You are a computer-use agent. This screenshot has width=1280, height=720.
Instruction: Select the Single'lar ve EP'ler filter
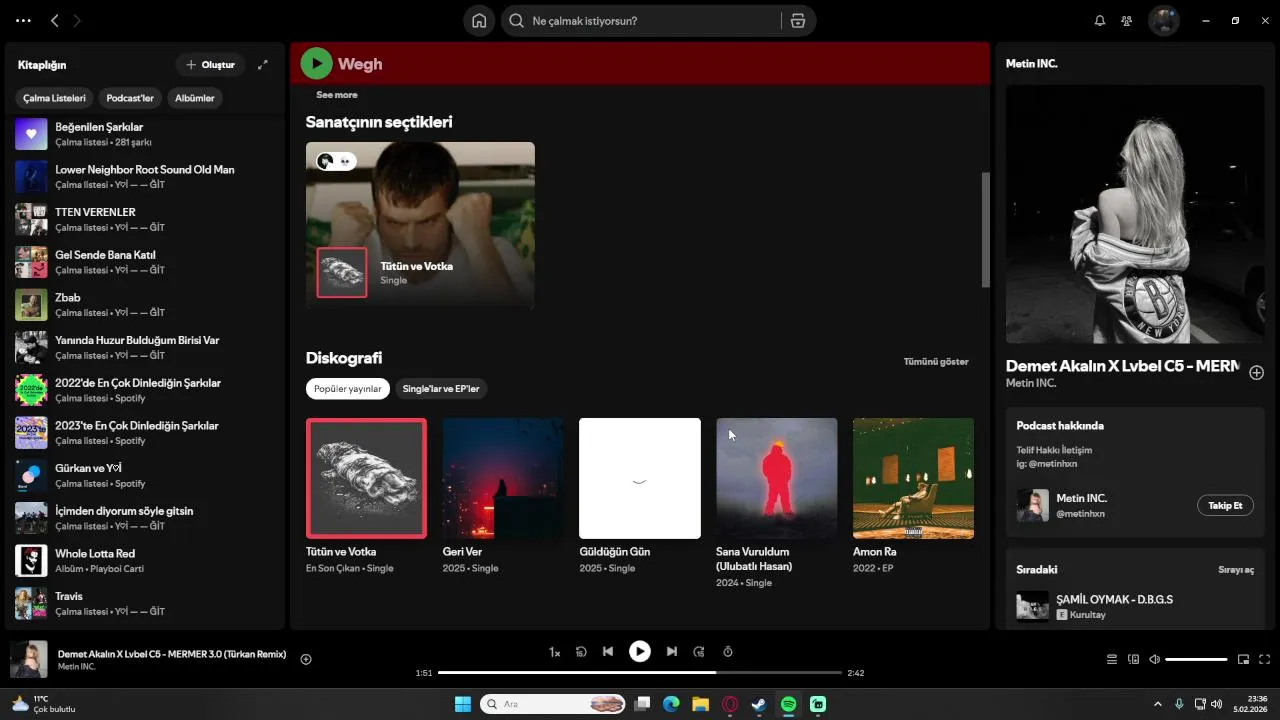441,389
